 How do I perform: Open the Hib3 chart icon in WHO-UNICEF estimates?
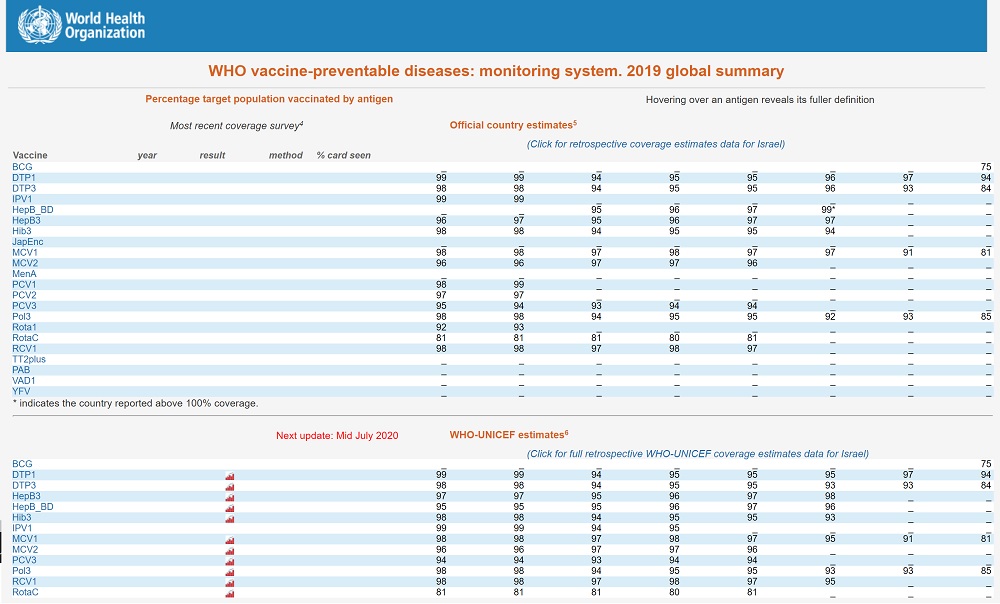pos(230,518)
